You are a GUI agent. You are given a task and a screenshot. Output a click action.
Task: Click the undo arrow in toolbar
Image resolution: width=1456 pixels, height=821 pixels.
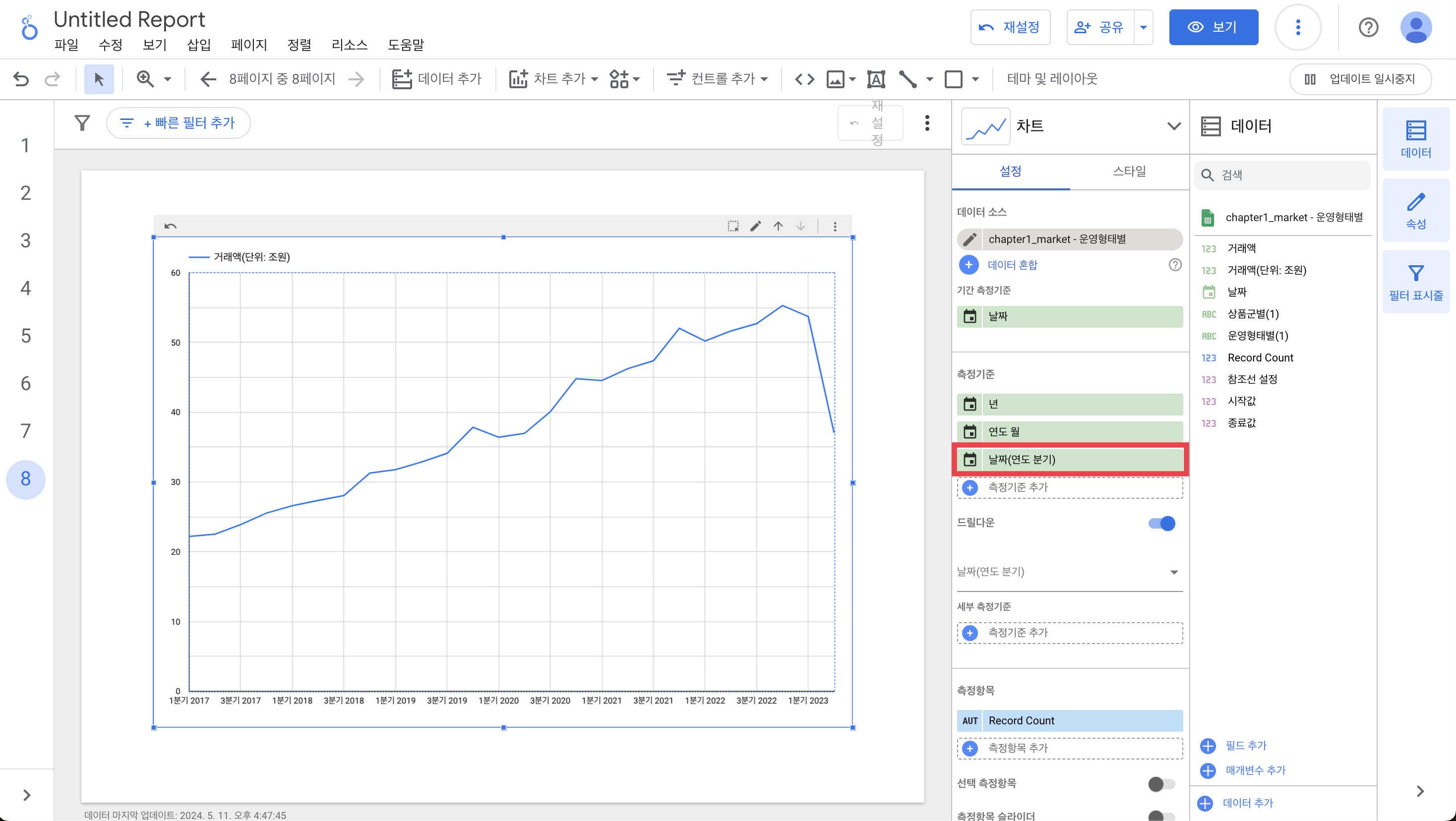tap(21, 79)
